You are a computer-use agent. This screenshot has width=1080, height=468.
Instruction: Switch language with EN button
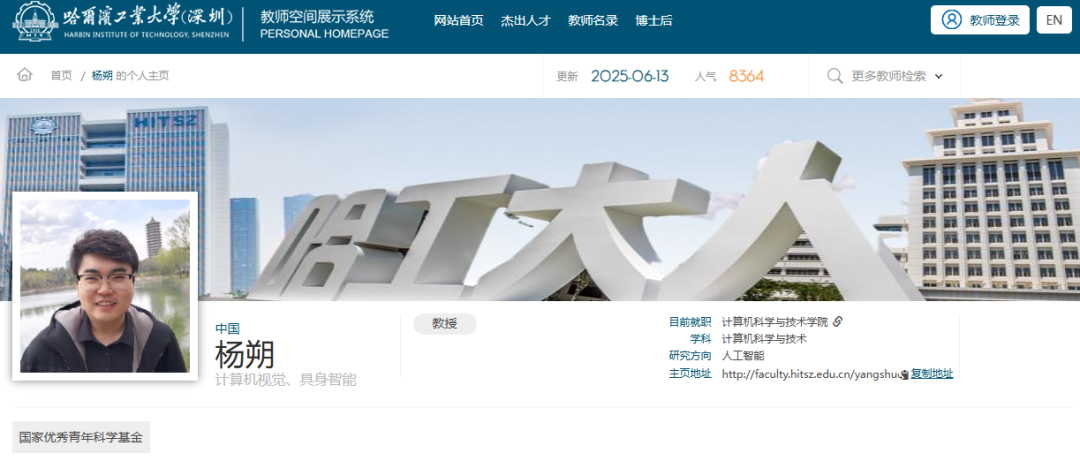(1054, 20)
